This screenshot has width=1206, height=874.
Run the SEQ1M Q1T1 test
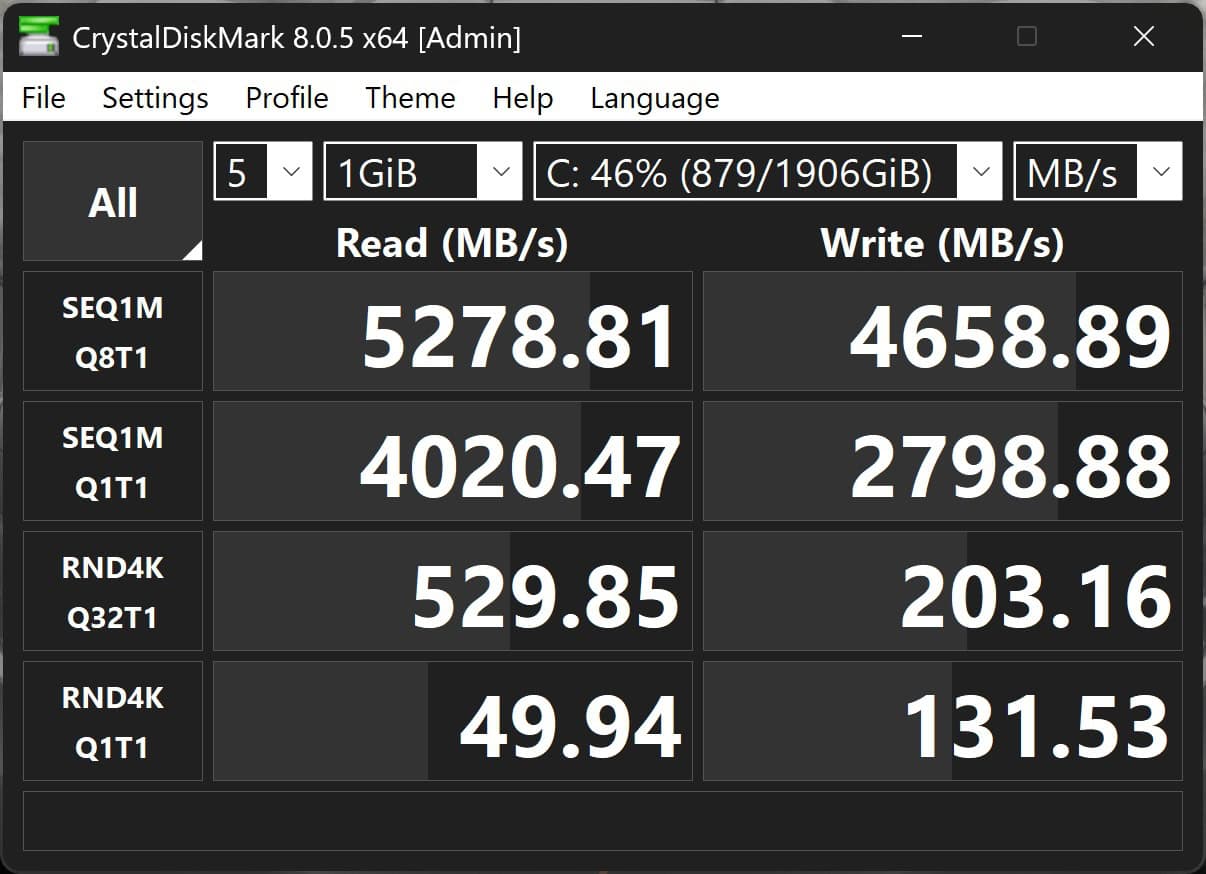tap(113, 461)
